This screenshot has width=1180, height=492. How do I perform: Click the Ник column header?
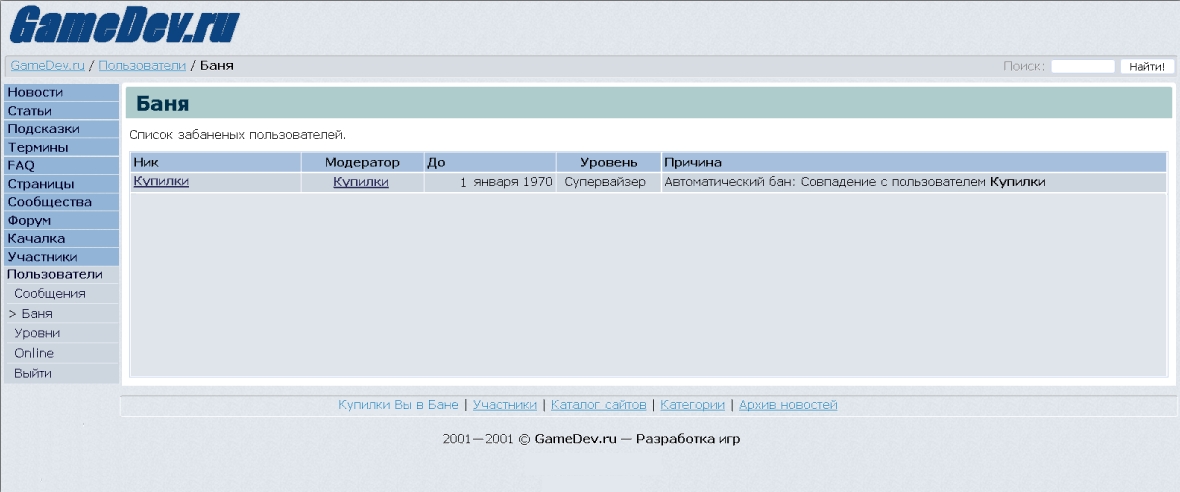pos(216,162)
